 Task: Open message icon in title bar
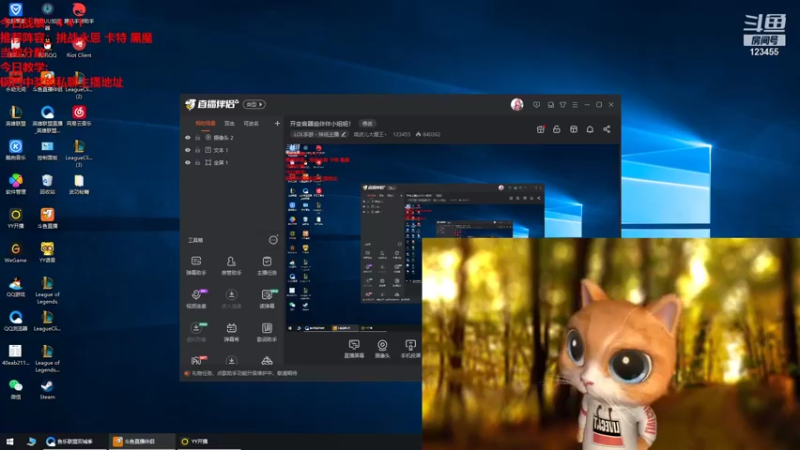(536, 105)
